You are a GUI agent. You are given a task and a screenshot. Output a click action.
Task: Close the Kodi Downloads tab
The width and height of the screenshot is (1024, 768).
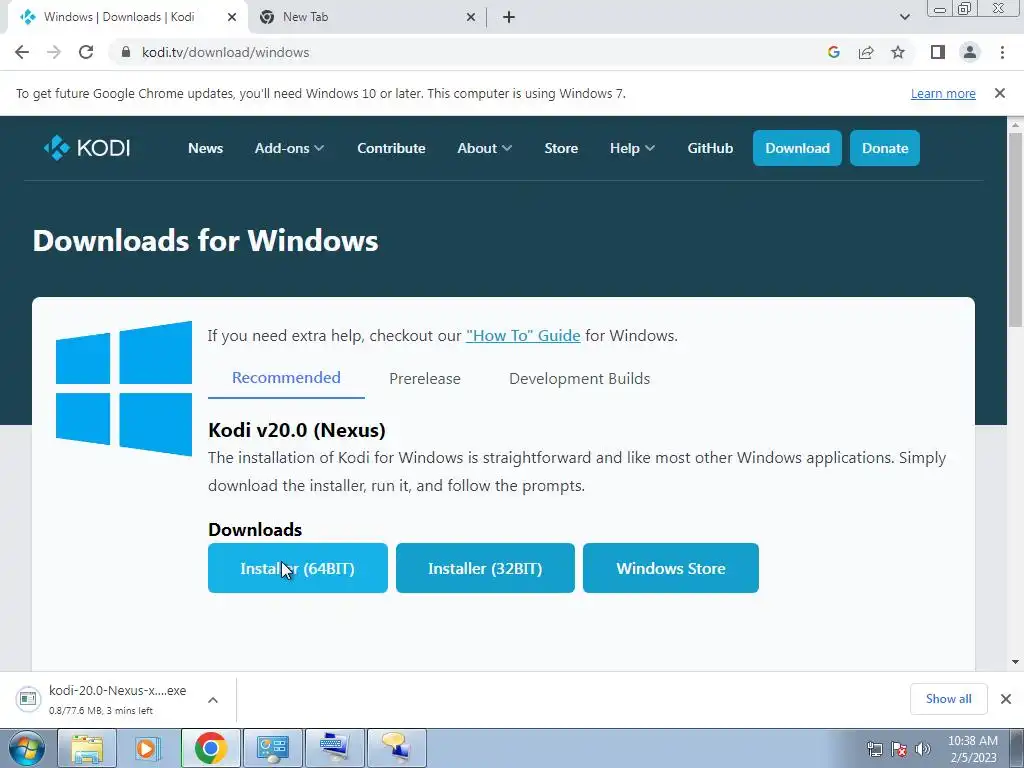click(x=232, y=17)
